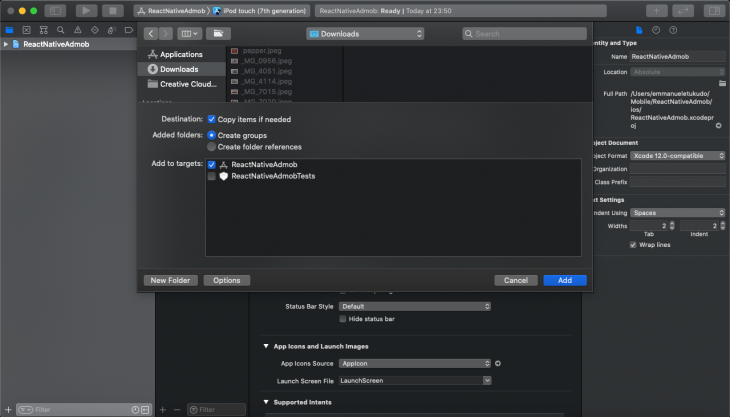Toggle the inspectors panel button
The width and height of the screenshot is (730, 417).
click(x=714, y=11)
